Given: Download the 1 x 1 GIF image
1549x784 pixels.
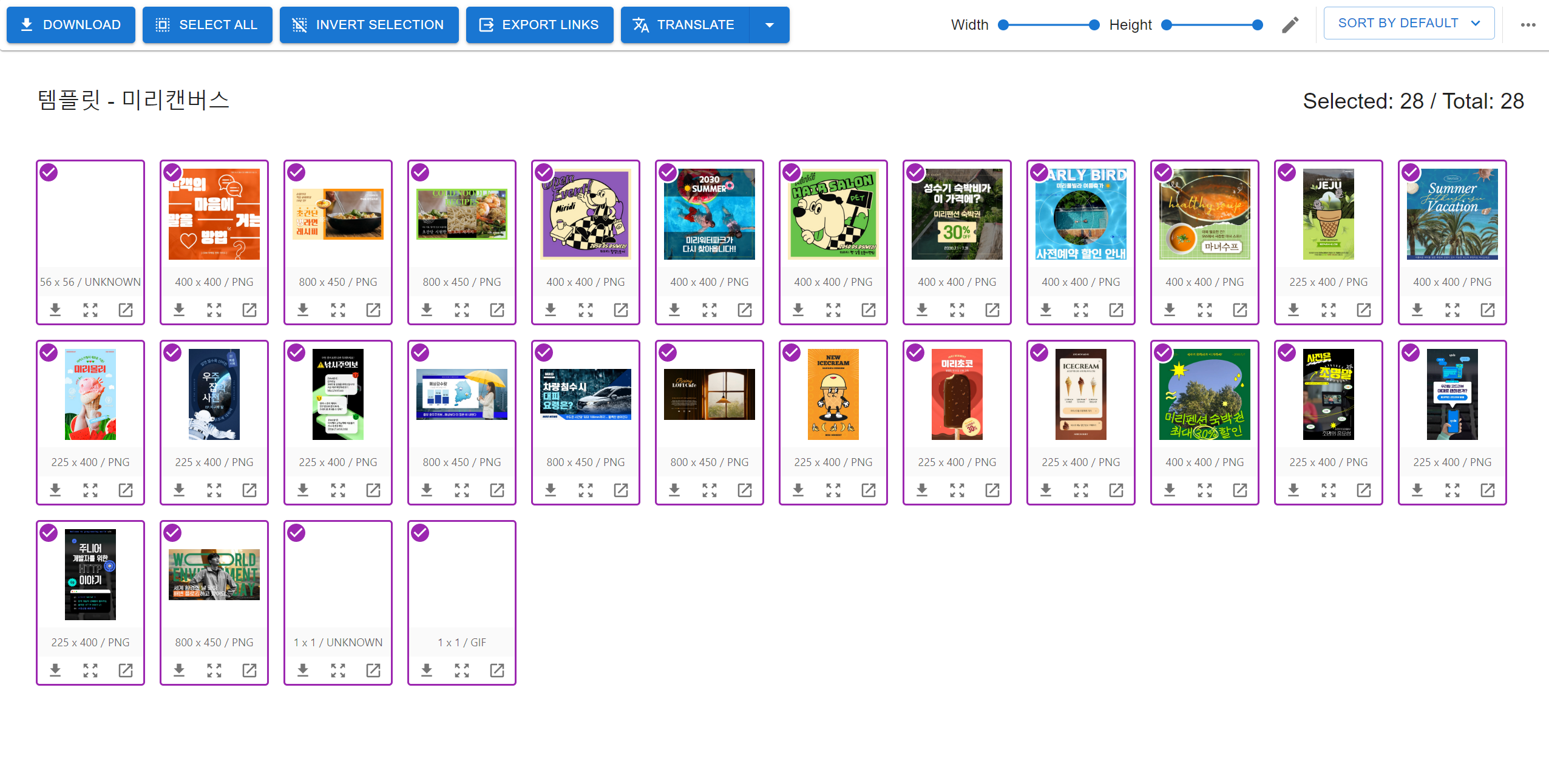Looking at the screenshot, I should (x=427, y=671).
